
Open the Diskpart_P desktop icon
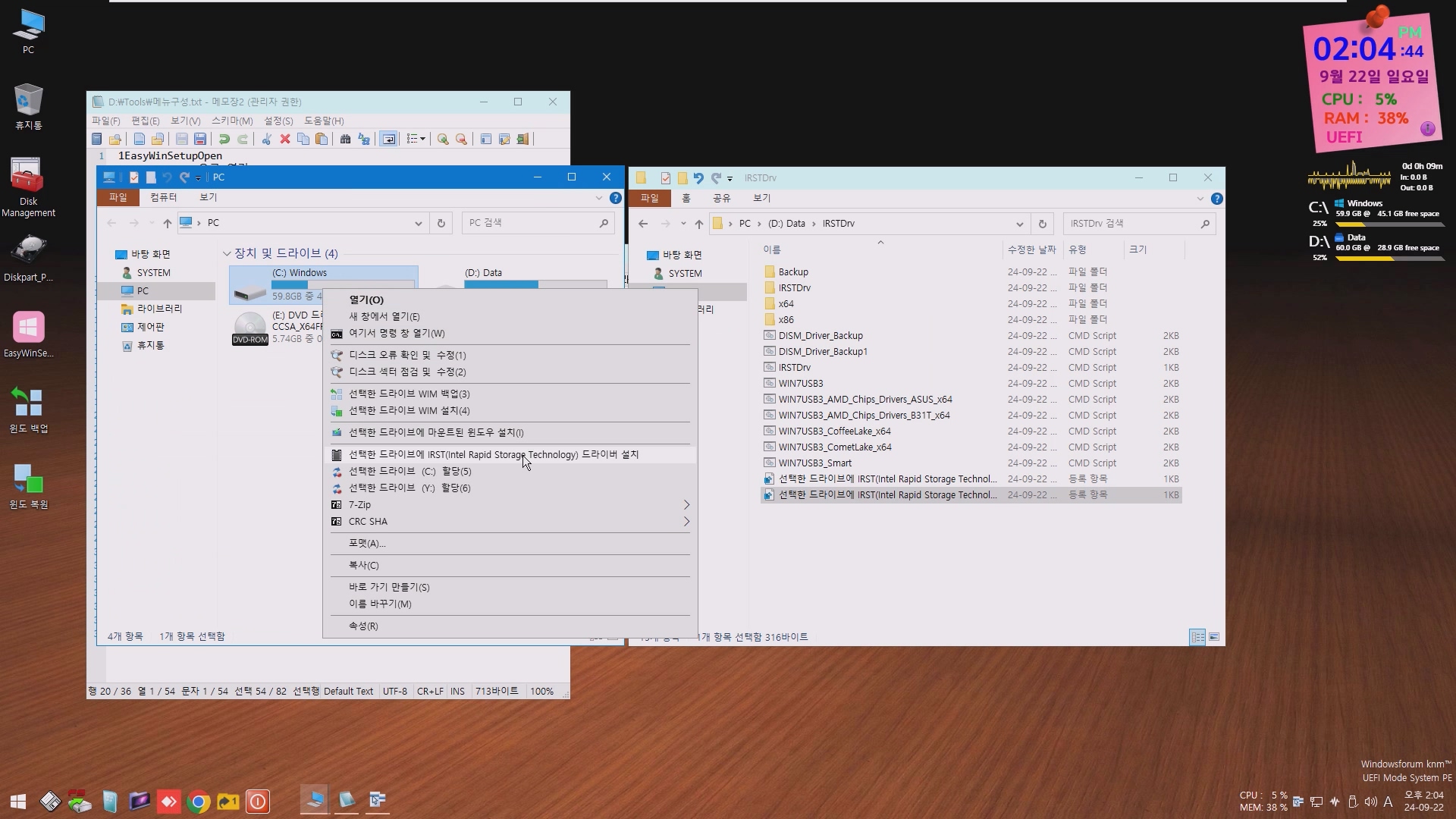click(x=28, y=258)
